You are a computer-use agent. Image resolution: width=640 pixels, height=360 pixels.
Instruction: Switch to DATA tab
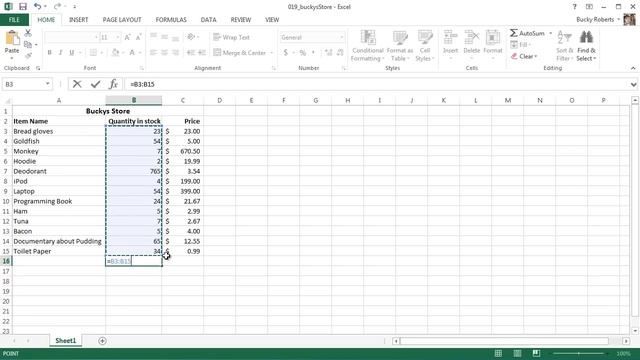pyautogui.click(x=208, y=20)
